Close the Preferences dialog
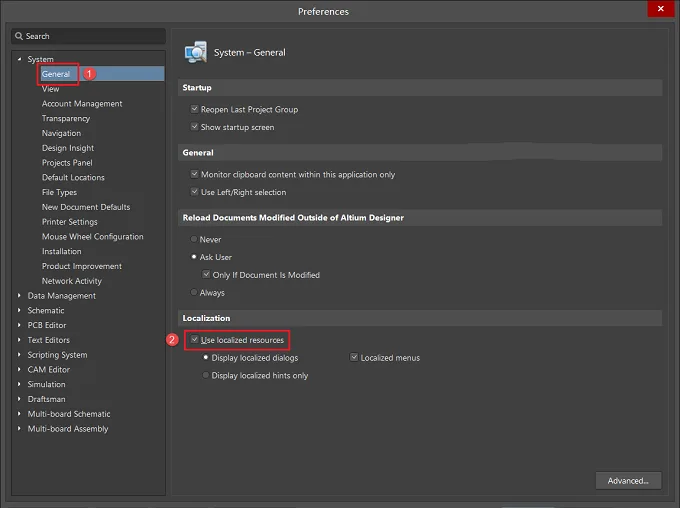 coord(660,9)
